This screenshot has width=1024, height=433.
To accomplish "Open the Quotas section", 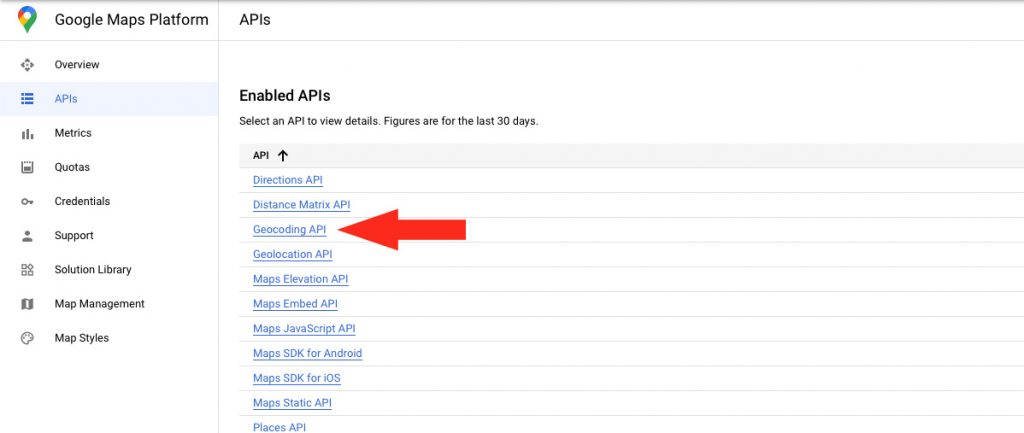I will (x=72, y=167).
